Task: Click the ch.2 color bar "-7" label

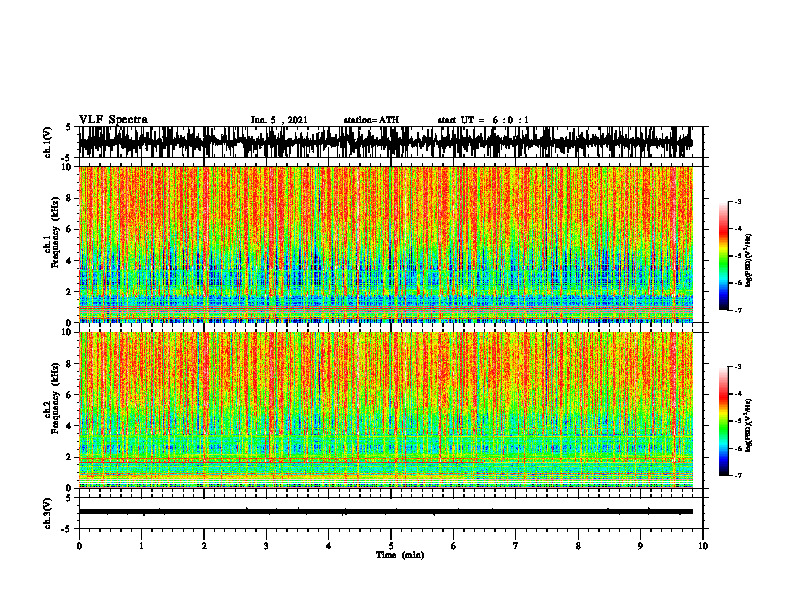Action: (738, 475)
